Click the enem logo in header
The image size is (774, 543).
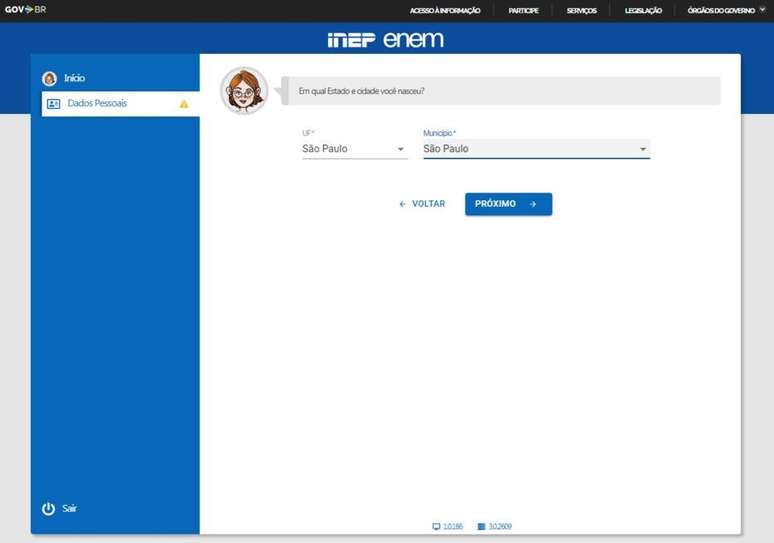pyautogui.click(x=413, y=39)
